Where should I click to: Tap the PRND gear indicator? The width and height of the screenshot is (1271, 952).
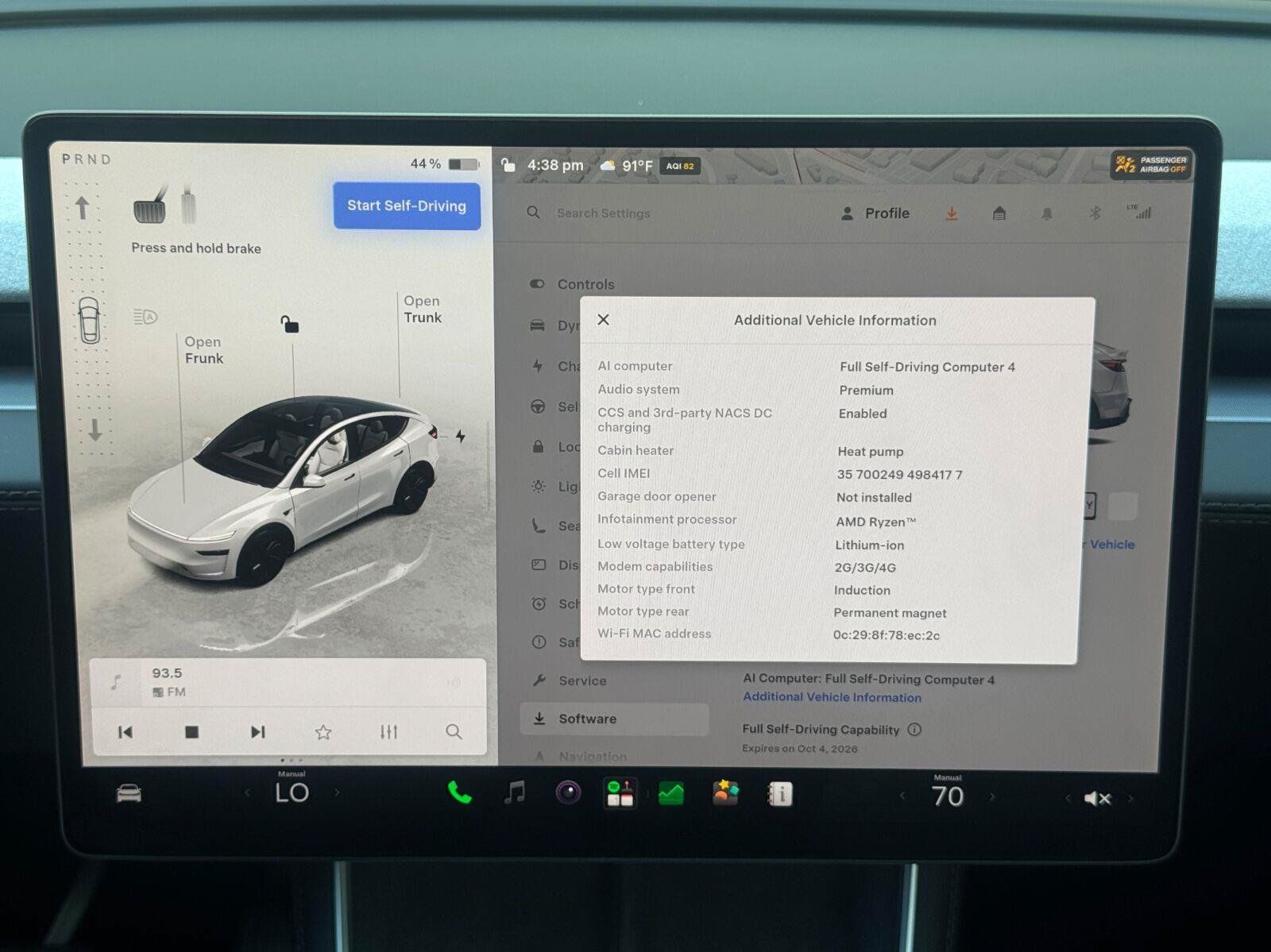[x=87, y=159]
